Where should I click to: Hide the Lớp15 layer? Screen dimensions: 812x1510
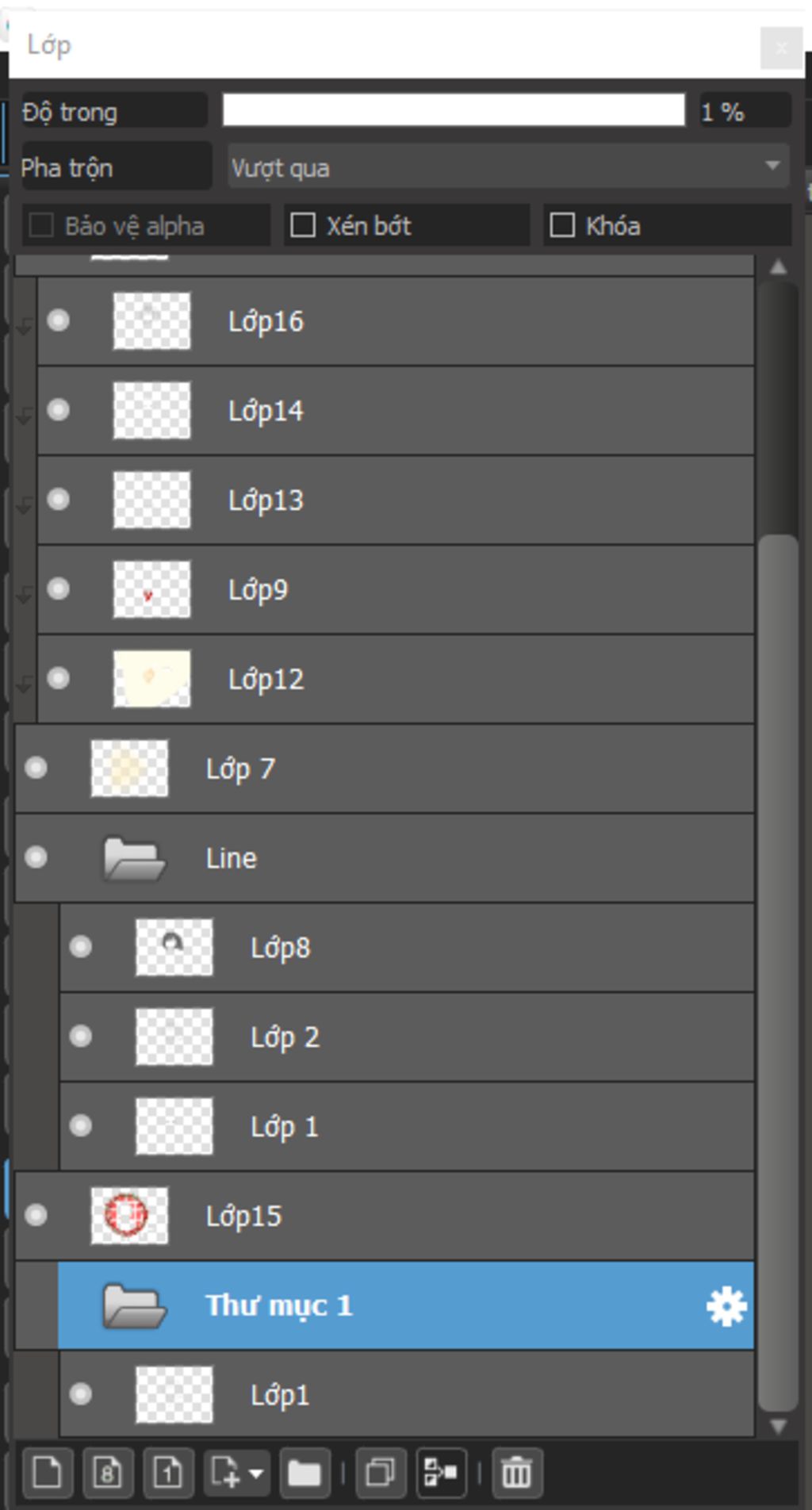point(36,1215)
